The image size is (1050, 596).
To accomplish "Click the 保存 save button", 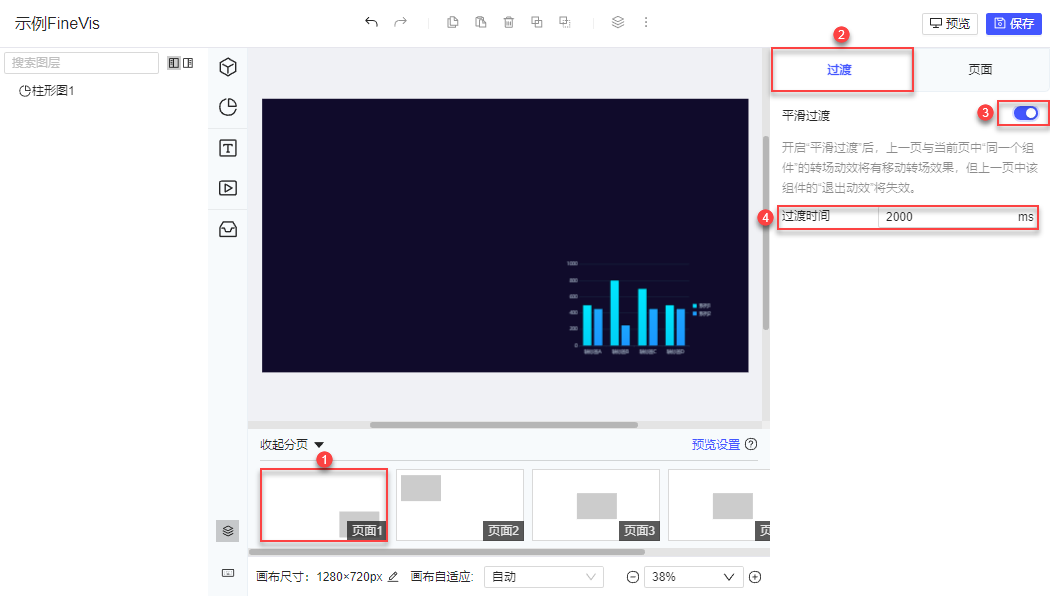I will [x=1014, y=23].
